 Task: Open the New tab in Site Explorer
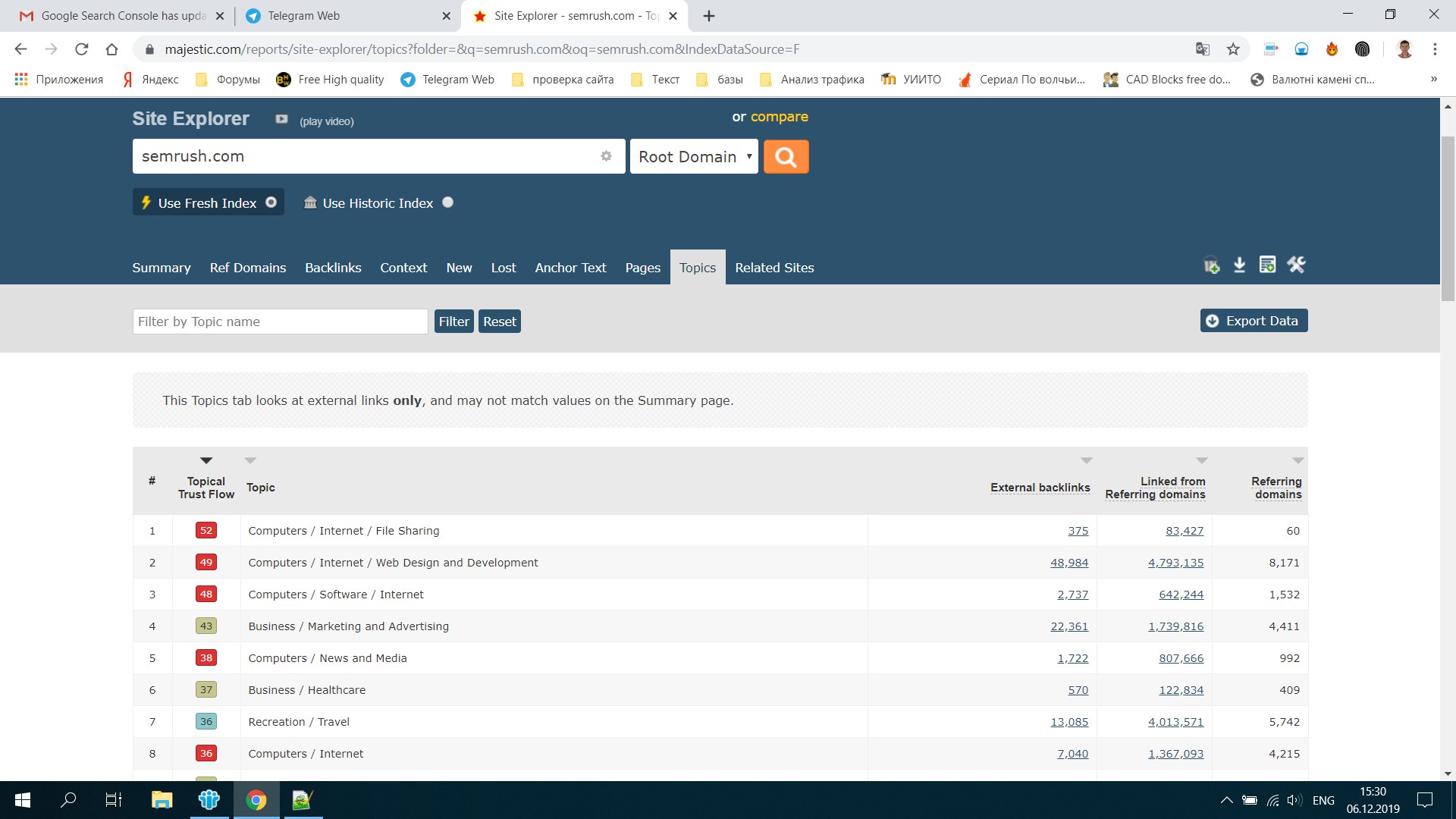(459, 268)
